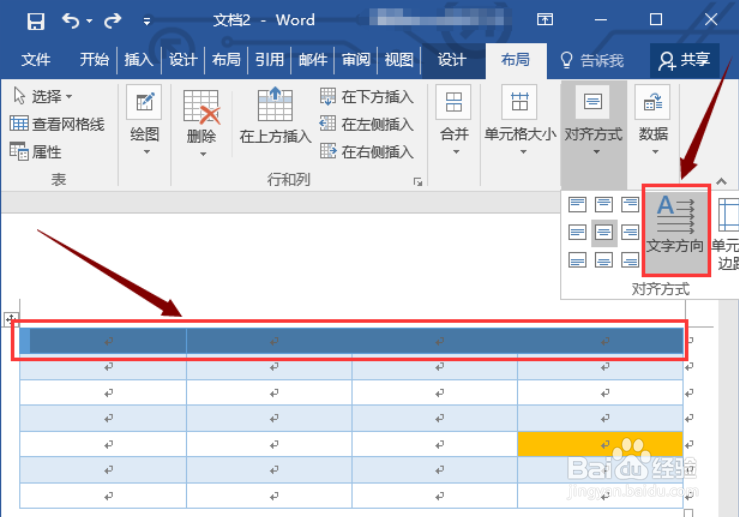Click the 告诉我 search box
This screenshot has width=739, height=517.
click(592, 60)
